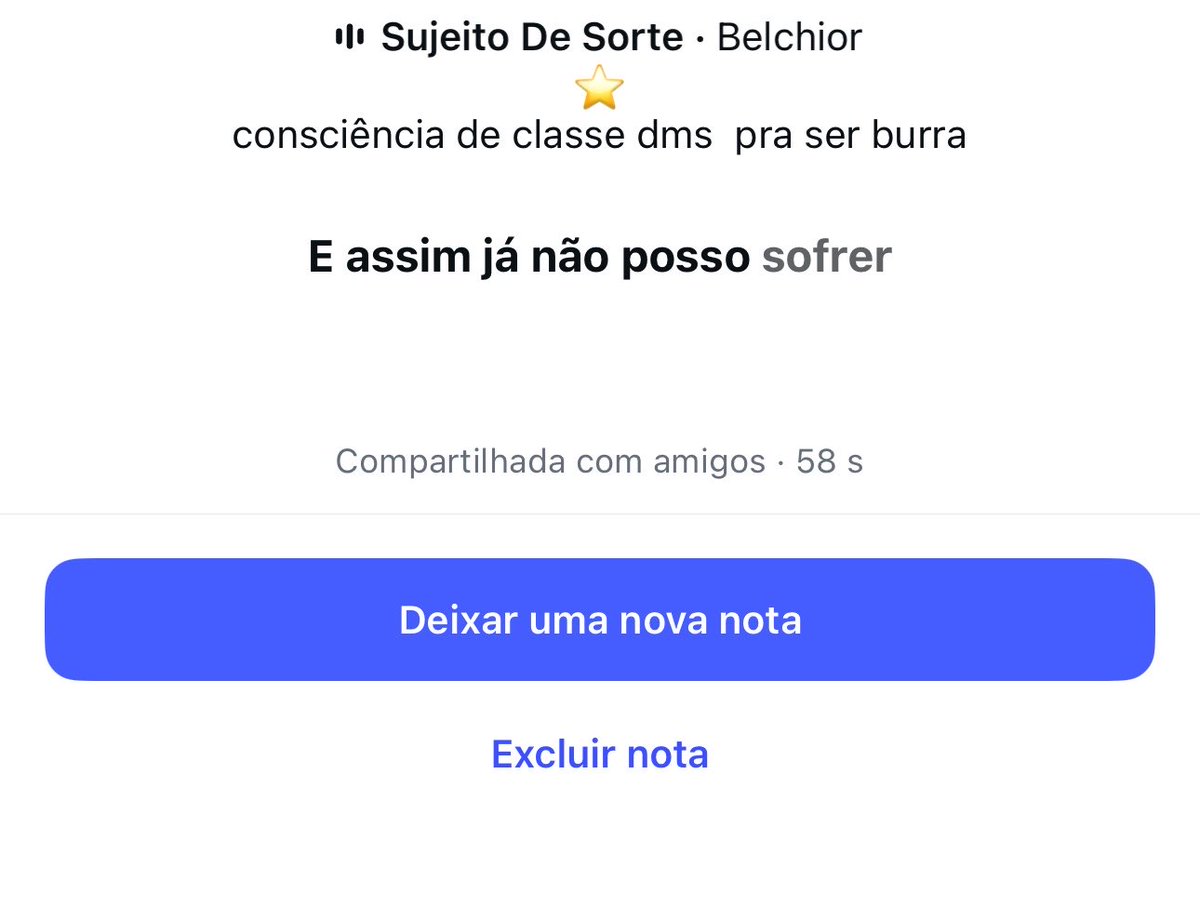Select the artist name Belchior
The image size is (1200, 921).
(790, 38)
